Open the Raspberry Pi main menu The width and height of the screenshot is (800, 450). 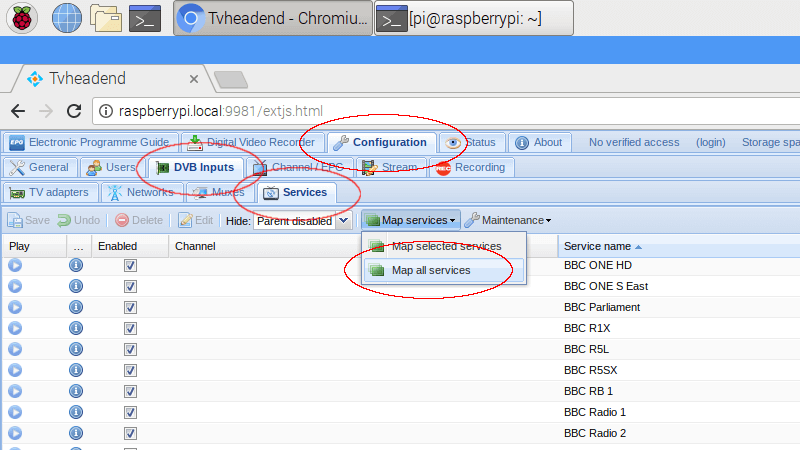[x=22, y=18]
